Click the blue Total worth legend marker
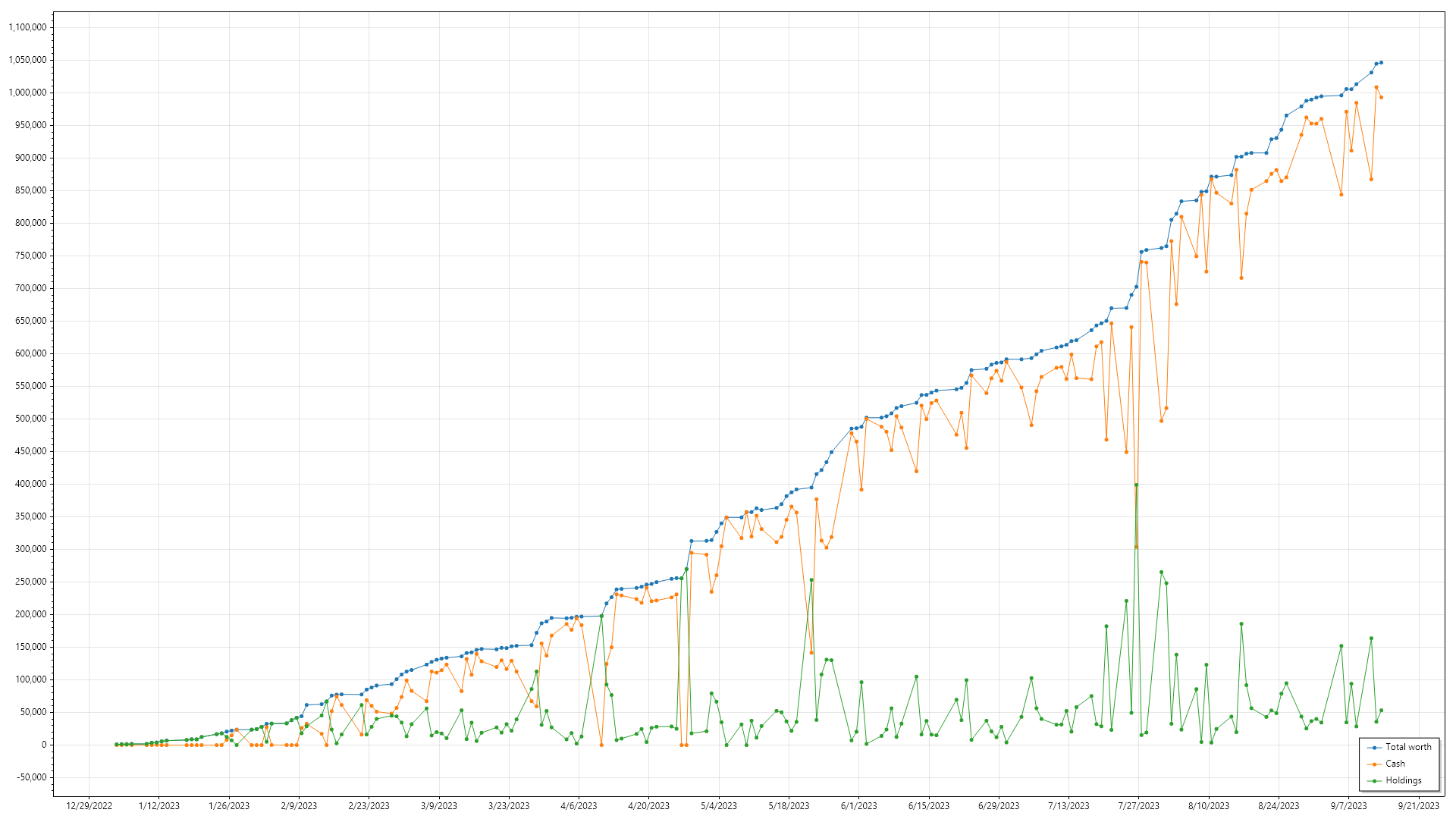Viewport: 1456px width, 819px height. [1375, 748]
